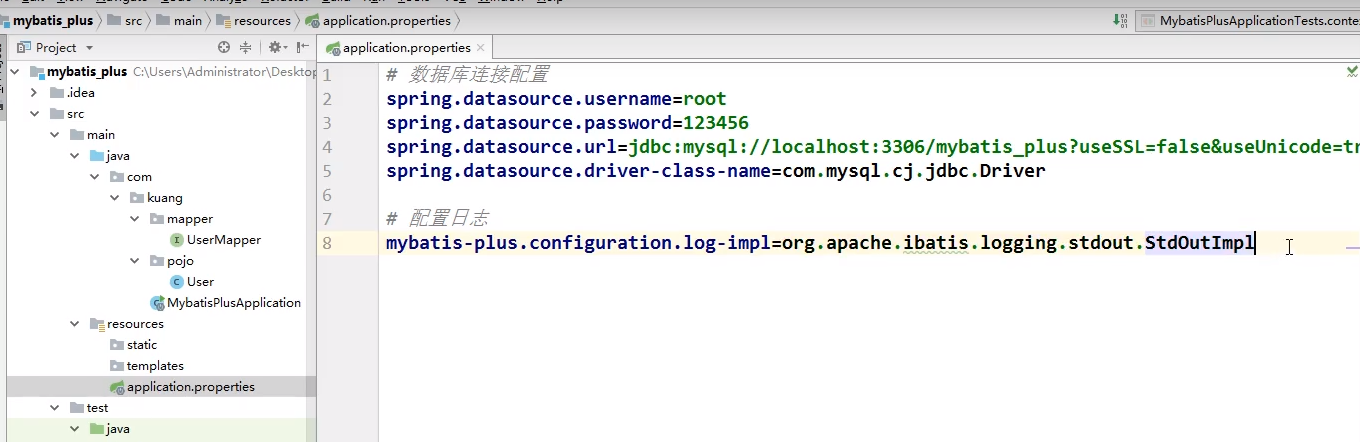Collapse the resources folder node
The height and width of the screenshot is (442, 1360).
(x=75, y=324)
